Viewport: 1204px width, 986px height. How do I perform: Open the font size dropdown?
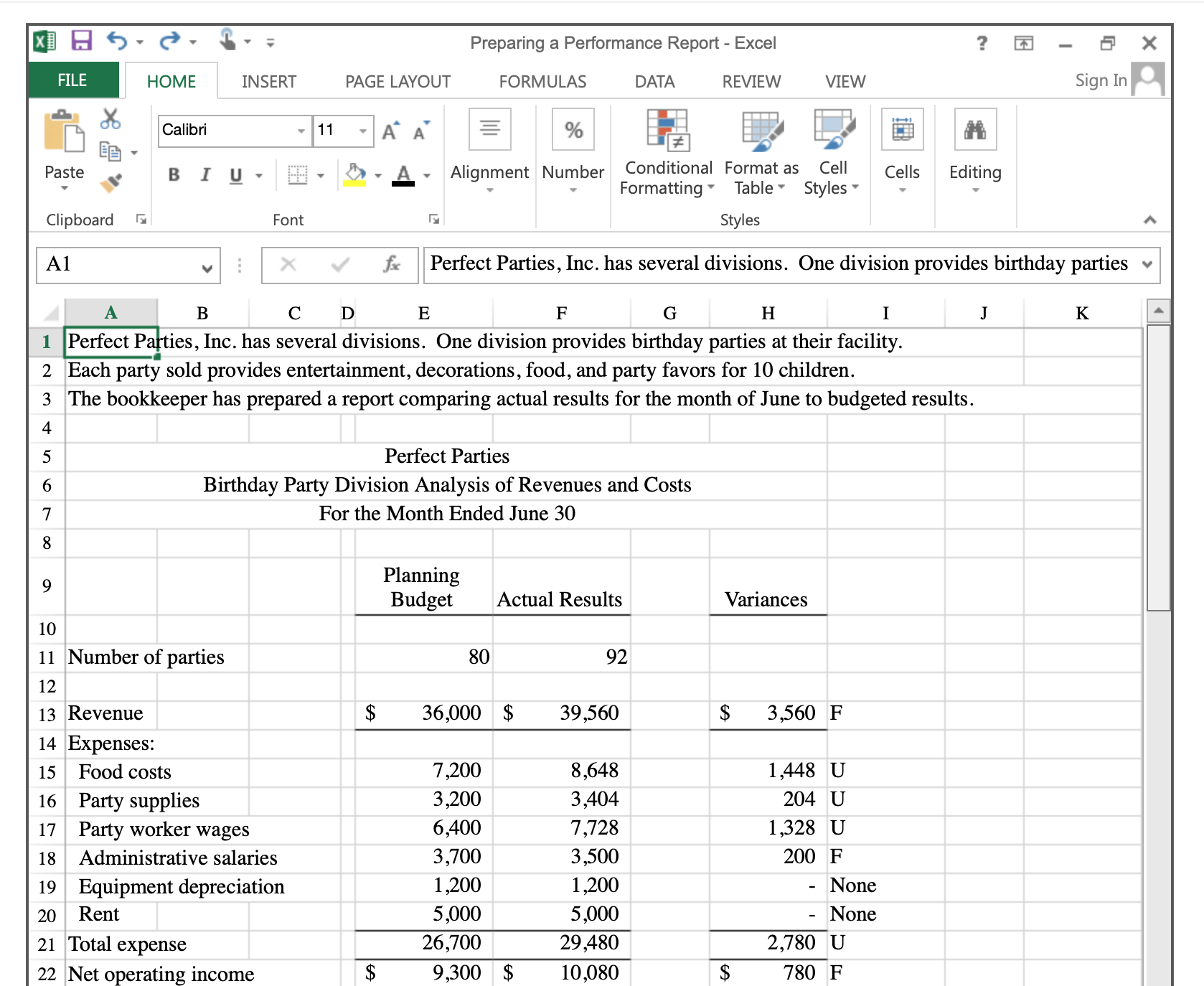[364, 131]
